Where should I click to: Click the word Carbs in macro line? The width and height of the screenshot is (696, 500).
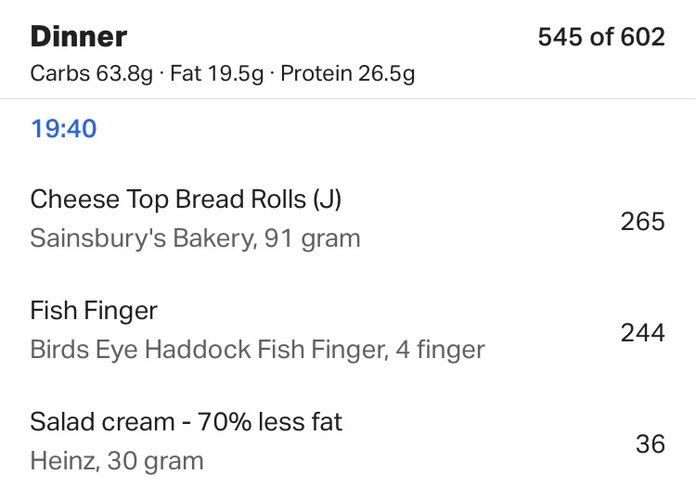point(60,73)
